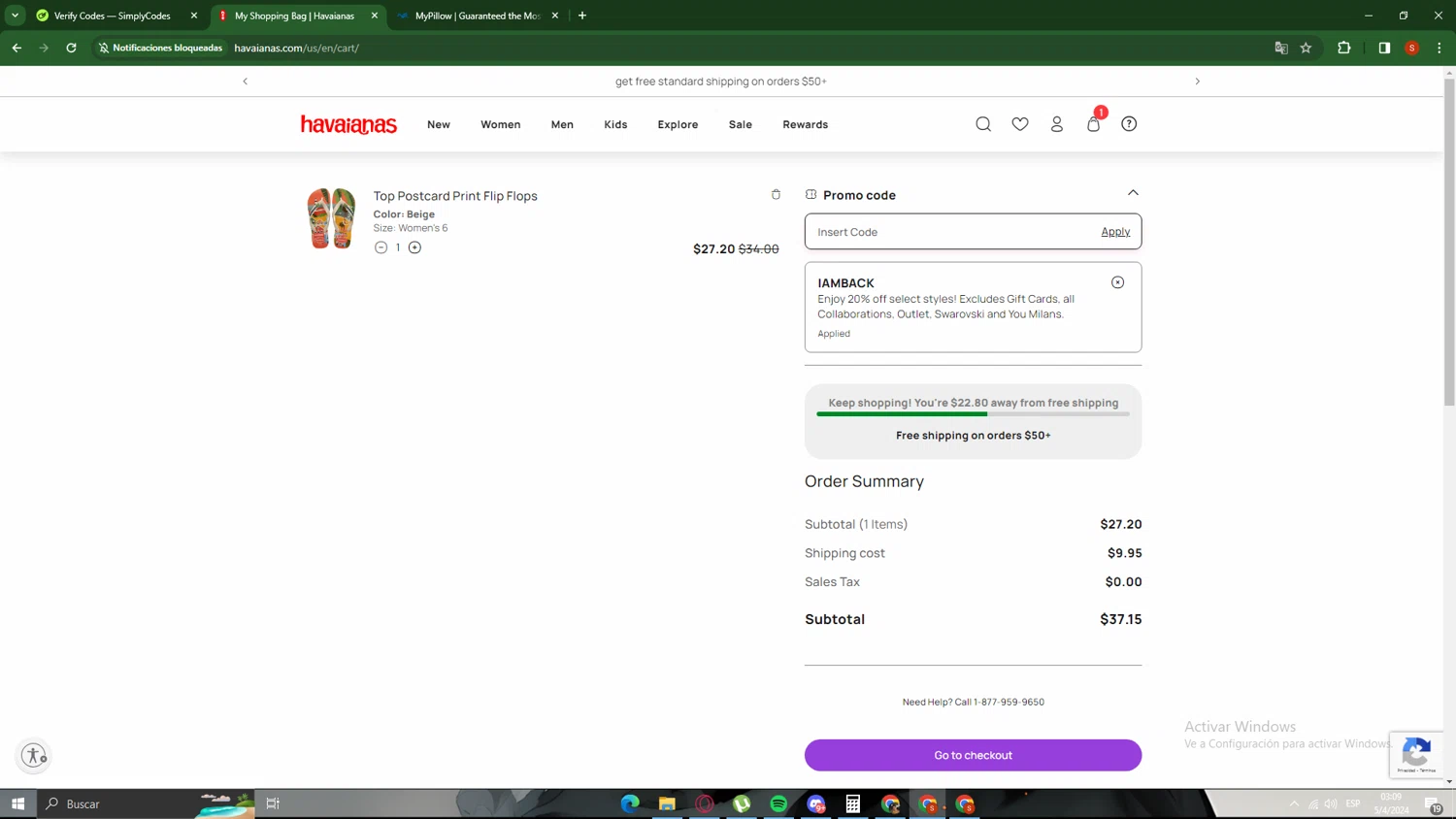Open Windows Task View

[273, 803]
